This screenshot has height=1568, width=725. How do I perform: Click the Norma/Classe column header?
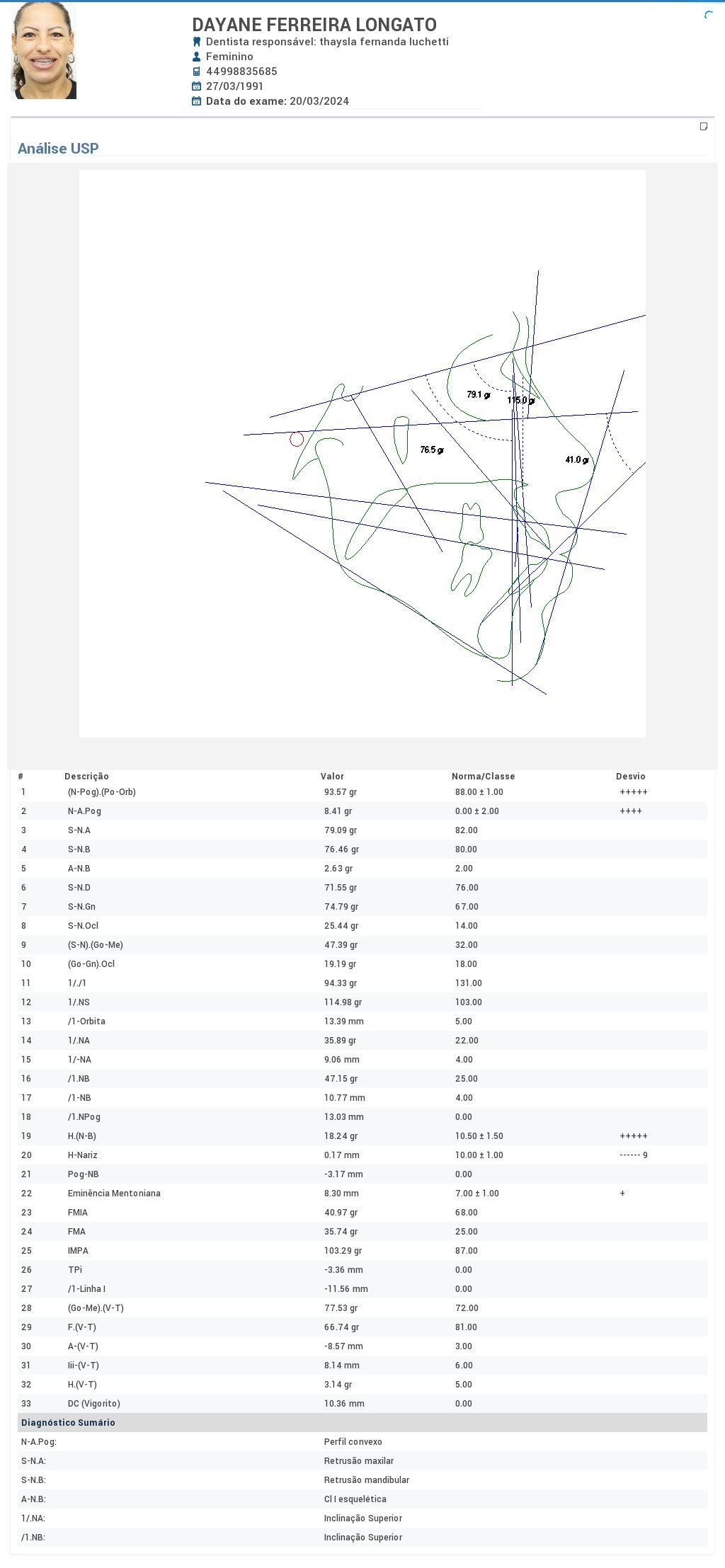483,777
